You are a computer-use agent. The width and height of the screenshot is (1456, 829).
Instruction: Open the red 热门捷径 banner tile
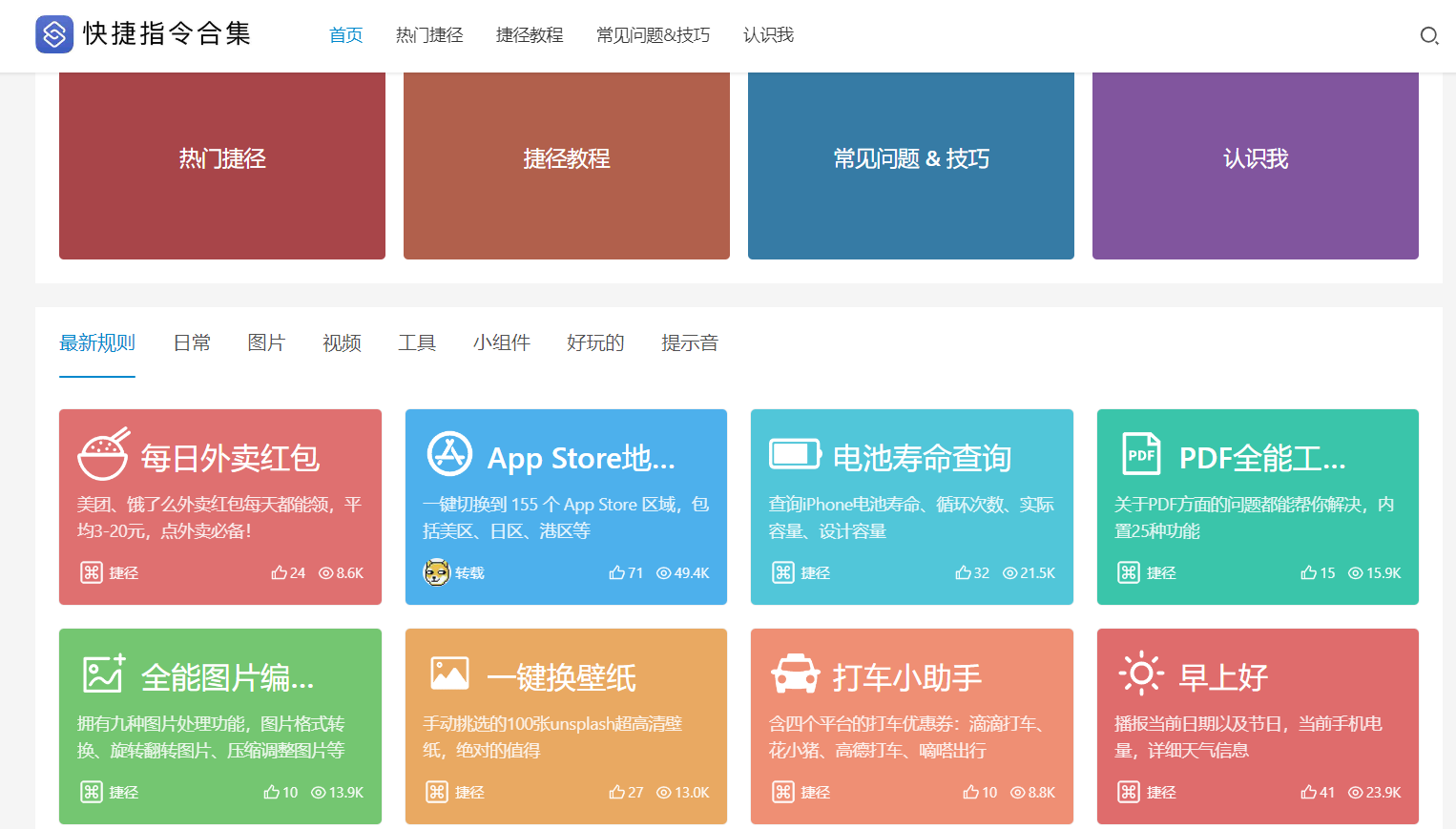[x=222, y=159]
